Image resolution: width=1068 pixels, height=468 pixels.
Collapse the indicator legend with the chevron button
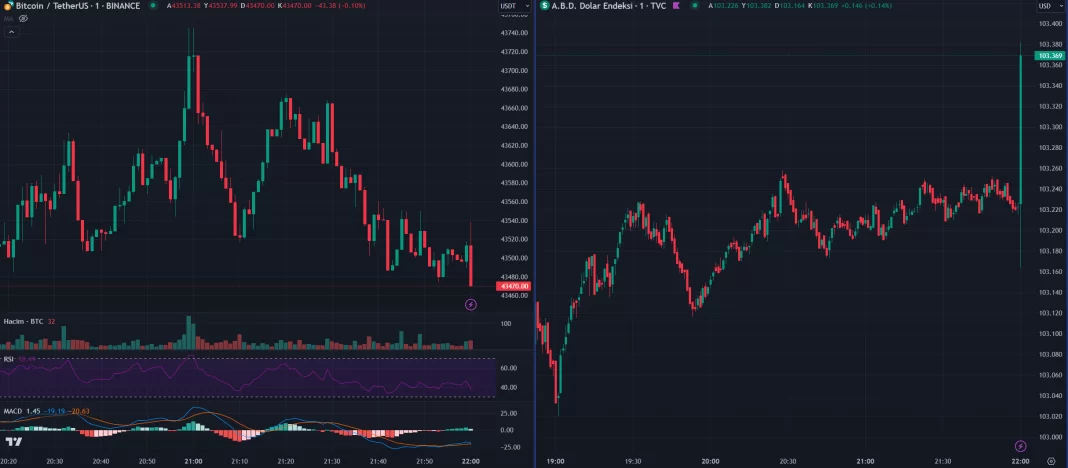(11, 32)
